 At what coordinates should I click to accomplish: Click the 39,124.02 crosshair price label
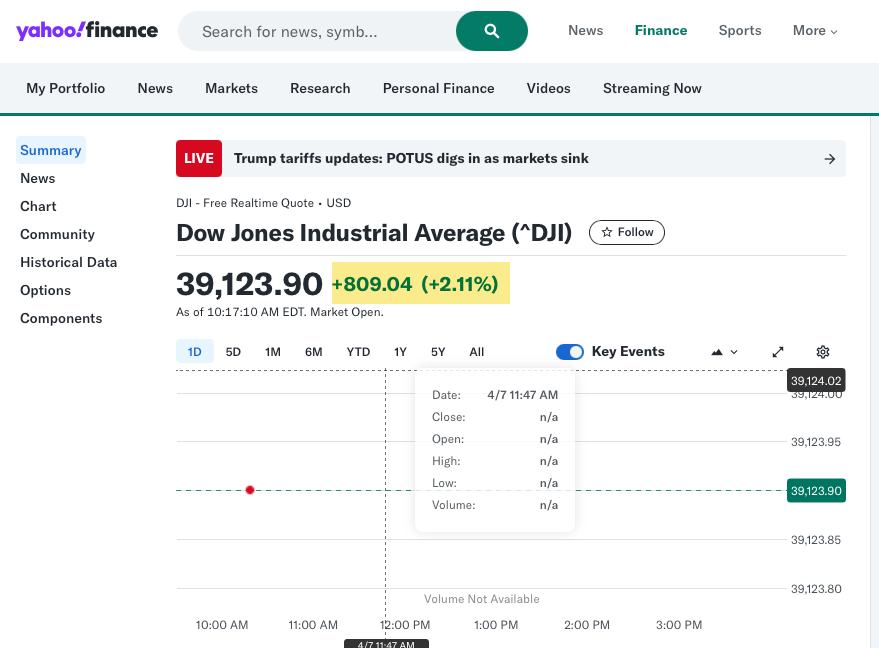point(816,381)
